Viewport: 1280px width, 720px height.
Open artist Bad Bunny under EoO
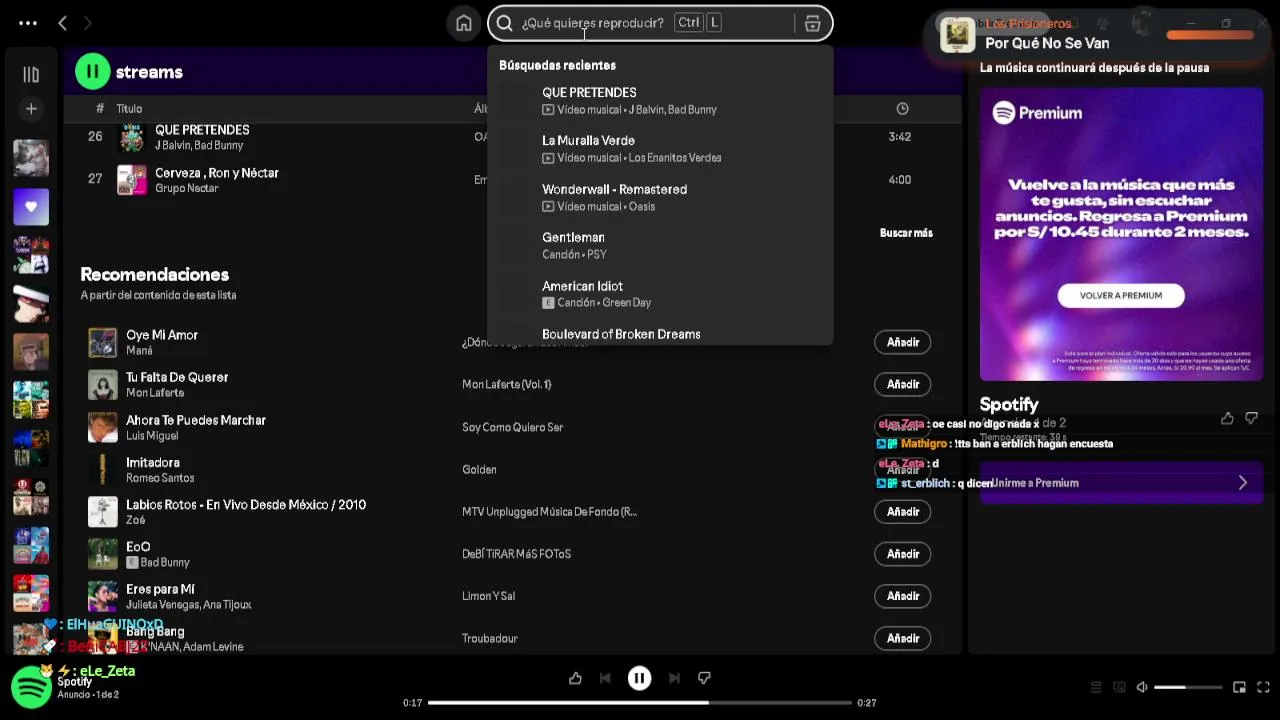point(165,562)
